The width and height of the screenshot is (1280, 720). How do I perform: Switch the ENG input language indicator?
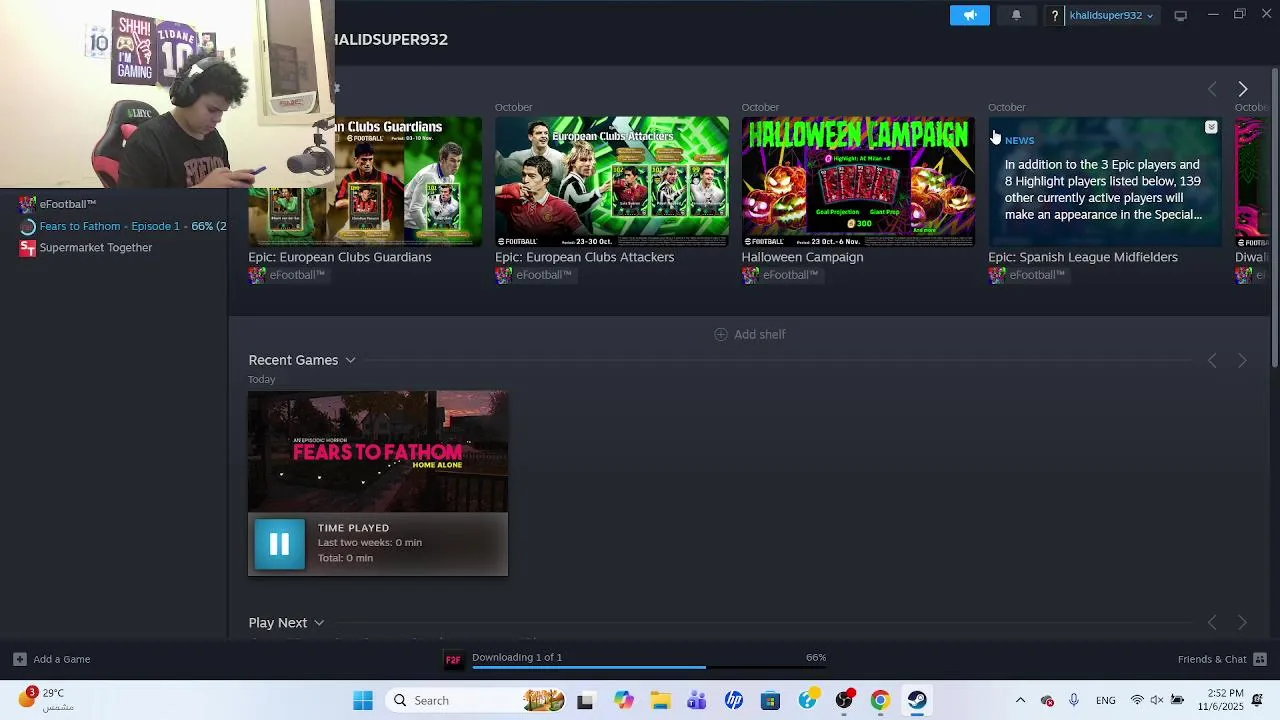pyautogui.click(x=1106, y=701)
